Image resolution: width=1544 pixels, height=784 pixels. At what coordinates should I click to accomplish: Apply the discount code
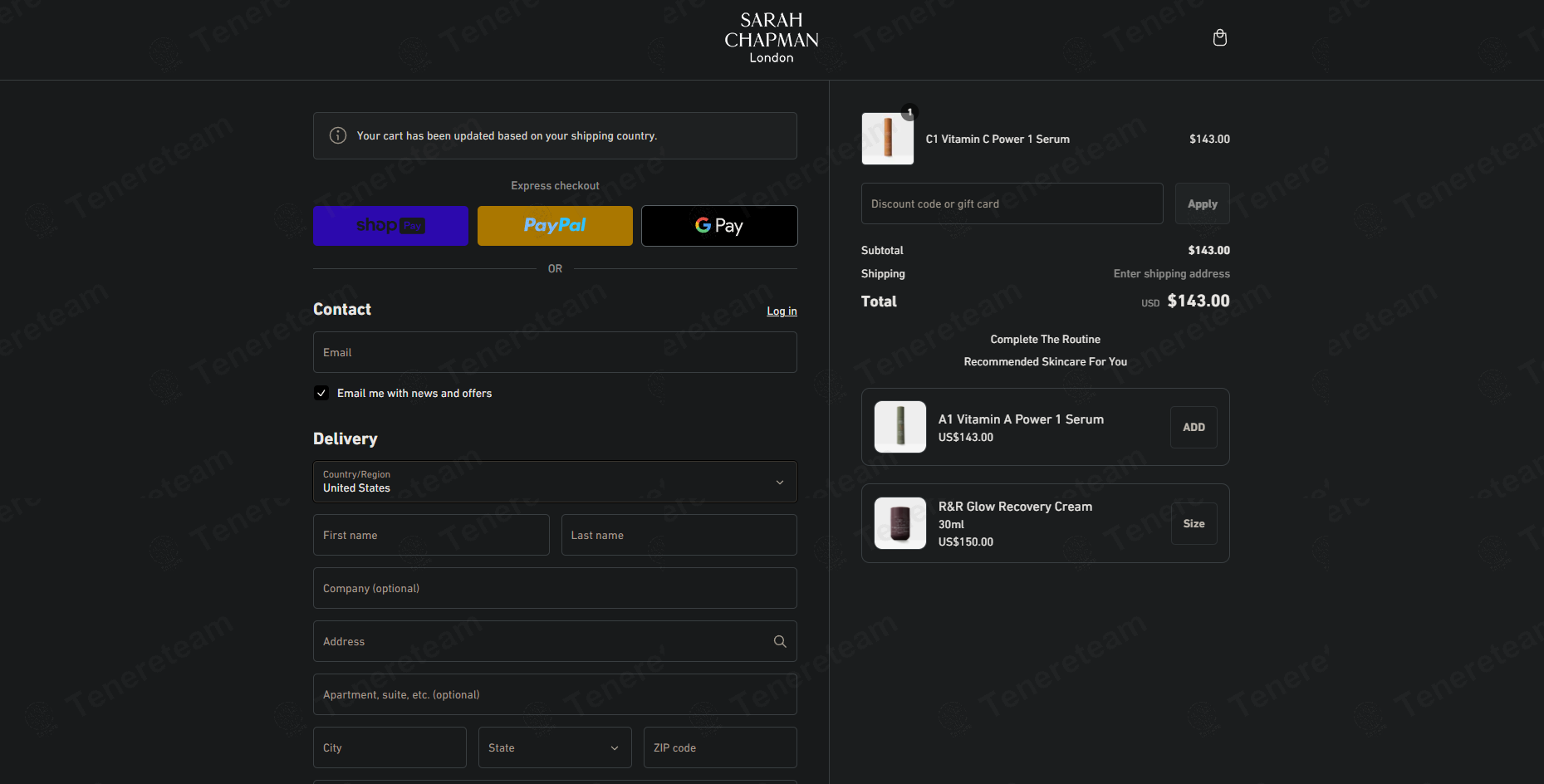click(1202, 203)
